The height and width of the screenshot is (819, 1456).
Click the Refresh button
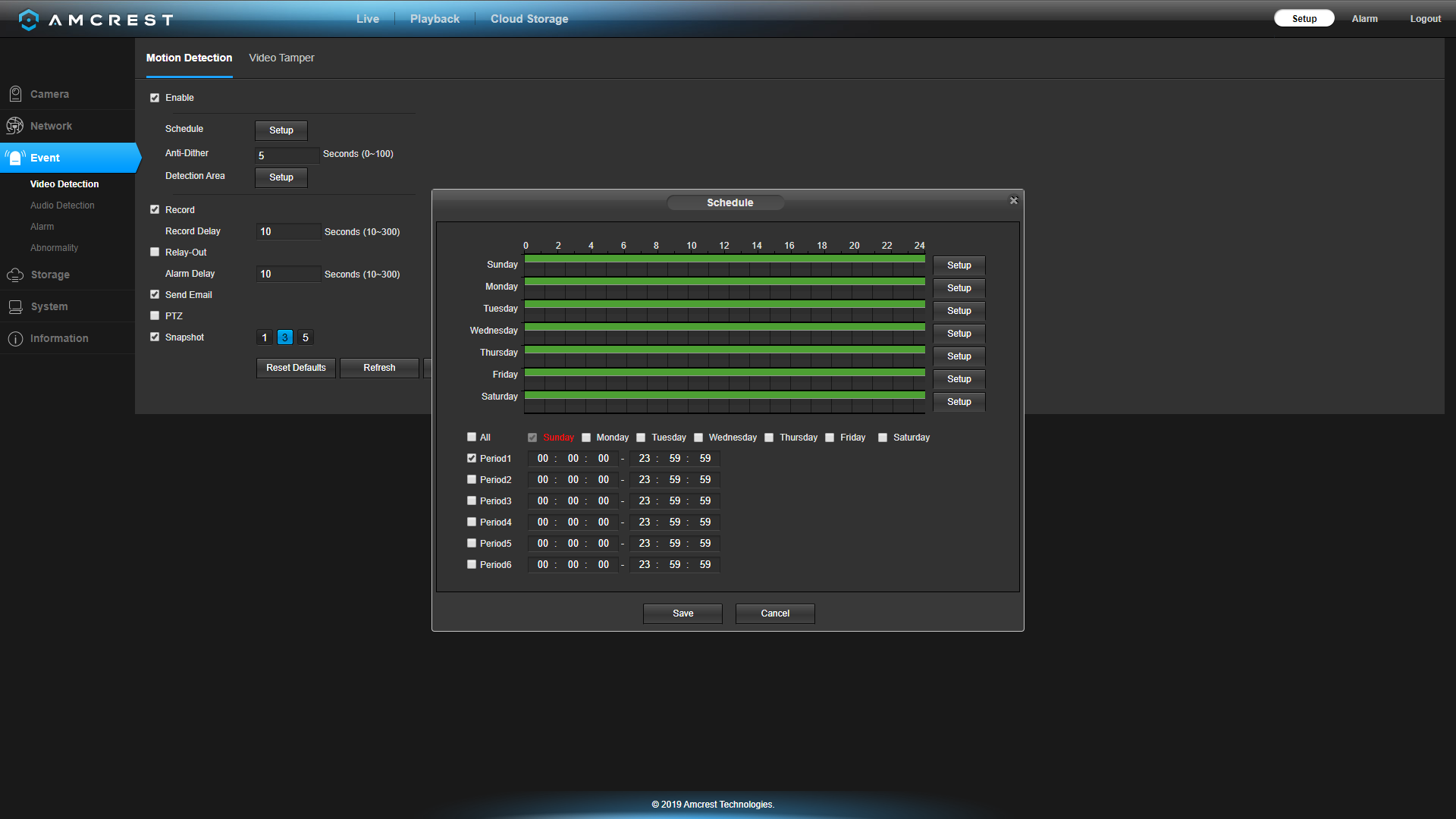379,368
